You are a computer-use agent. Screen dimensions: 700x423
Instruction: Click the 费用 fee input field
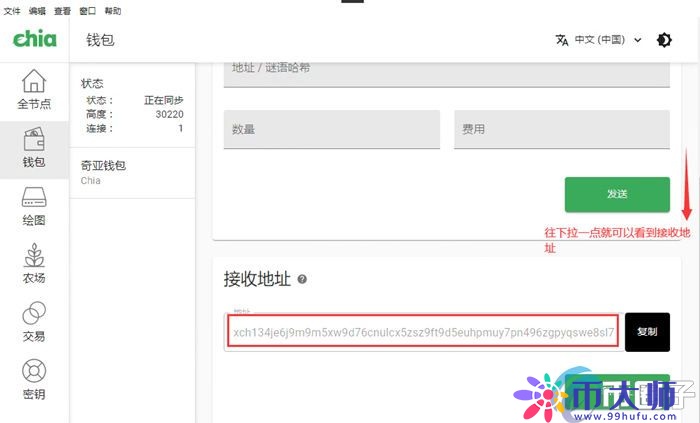(x=561, y=130)
